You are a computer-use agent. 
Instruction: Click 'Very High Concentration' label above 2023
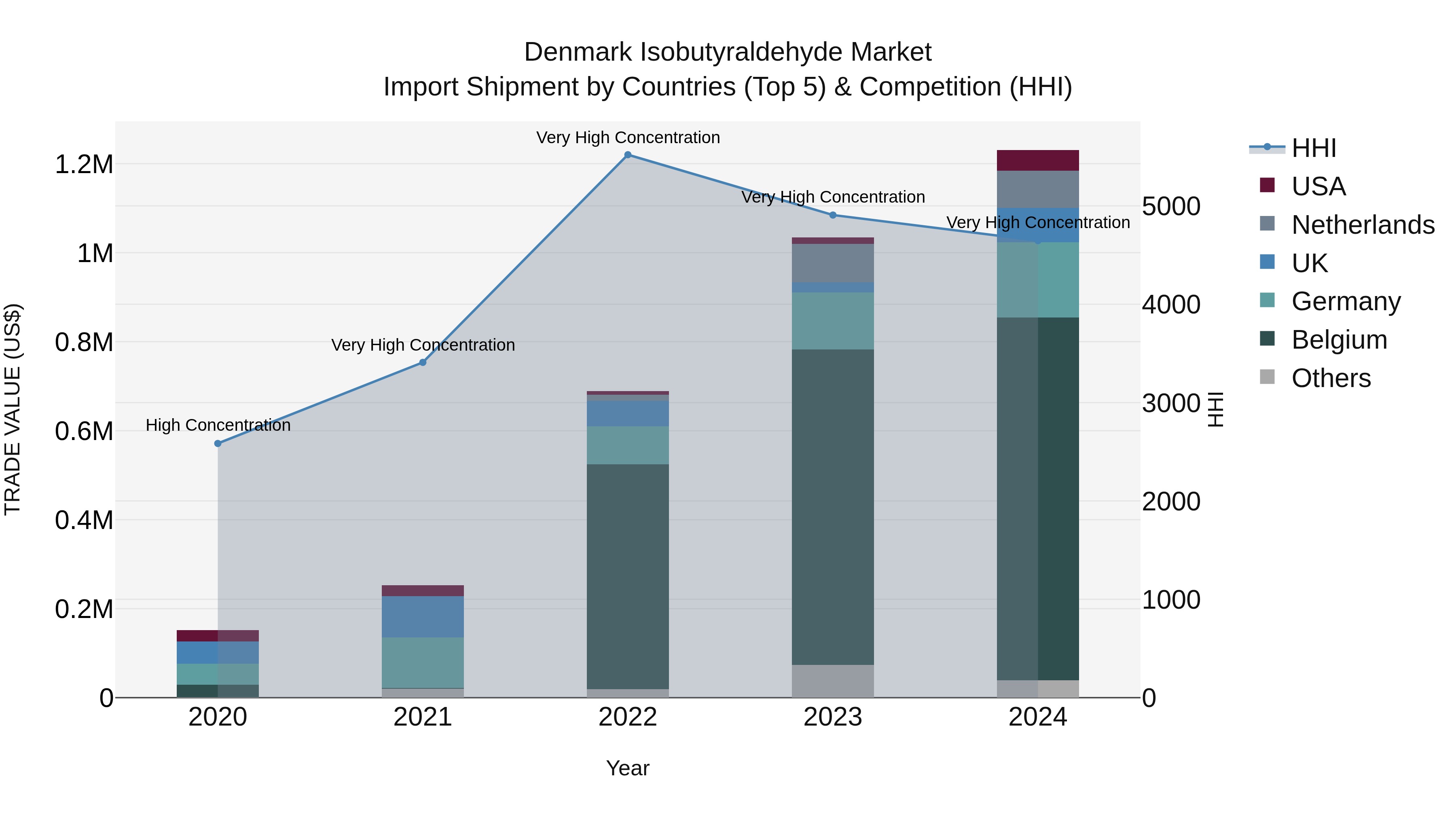[x=833, y=197]
